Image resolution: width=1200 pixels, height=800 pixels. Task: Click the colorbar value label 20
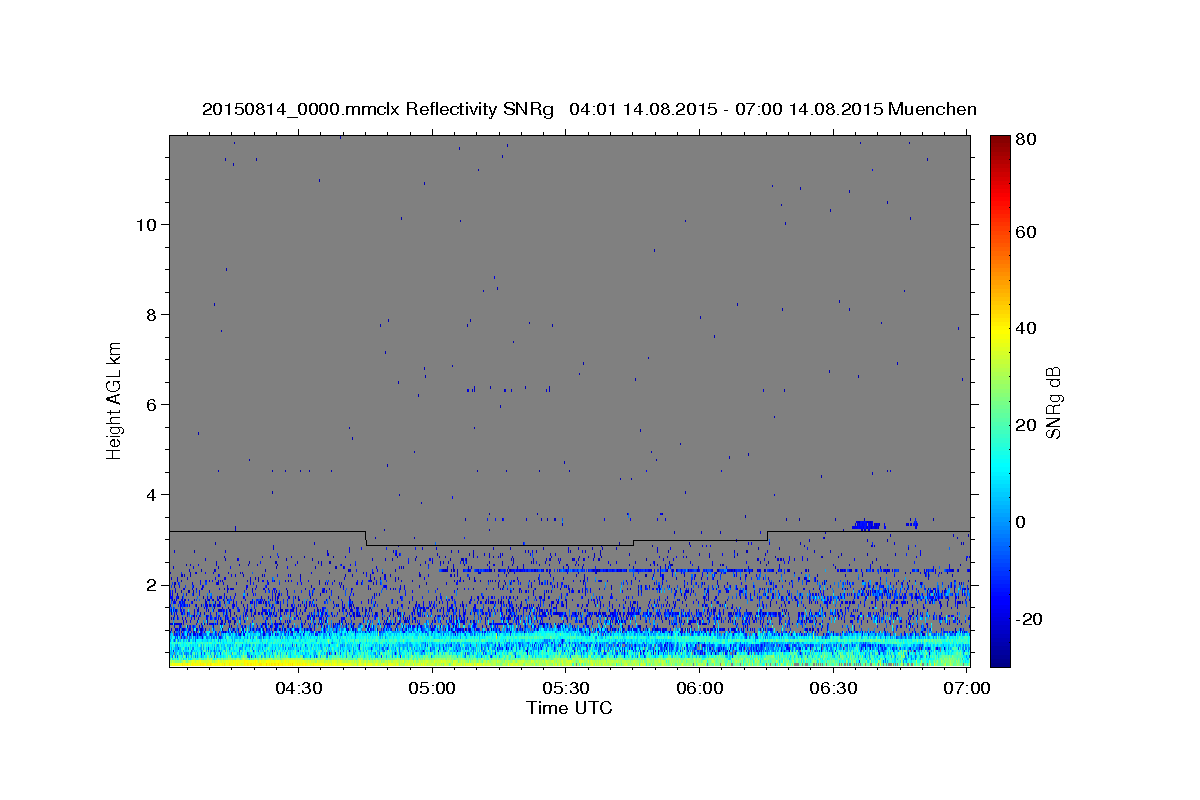pyautogui.click(x=1025, y=425)
